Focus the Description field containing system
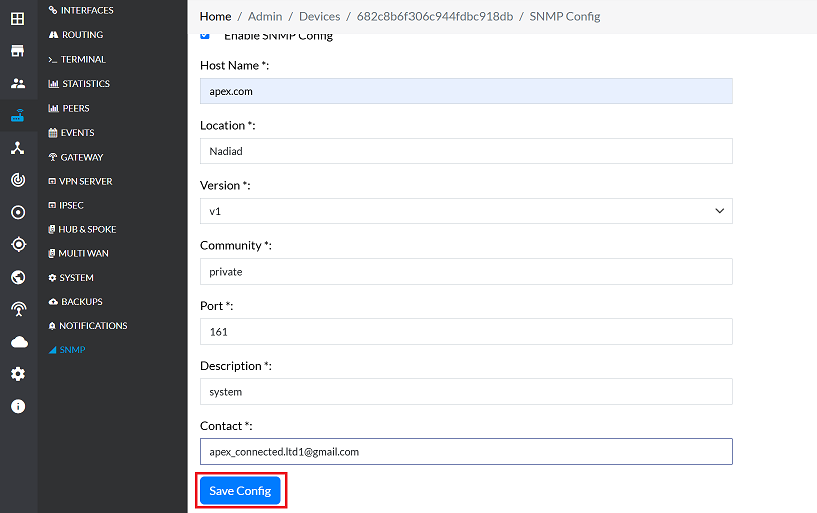The image size is (817, 513). coord(466,391)
